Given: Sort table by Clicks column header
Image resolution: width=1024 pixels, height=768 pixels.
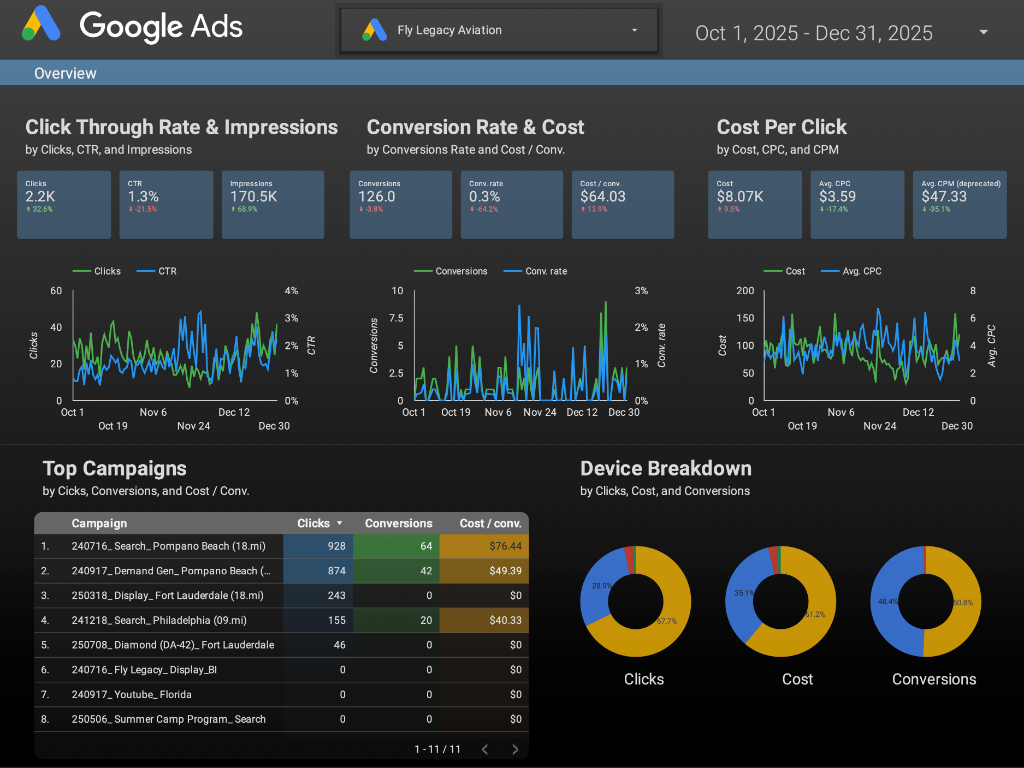Looking at the screenshot, I should tap(313, 523).
